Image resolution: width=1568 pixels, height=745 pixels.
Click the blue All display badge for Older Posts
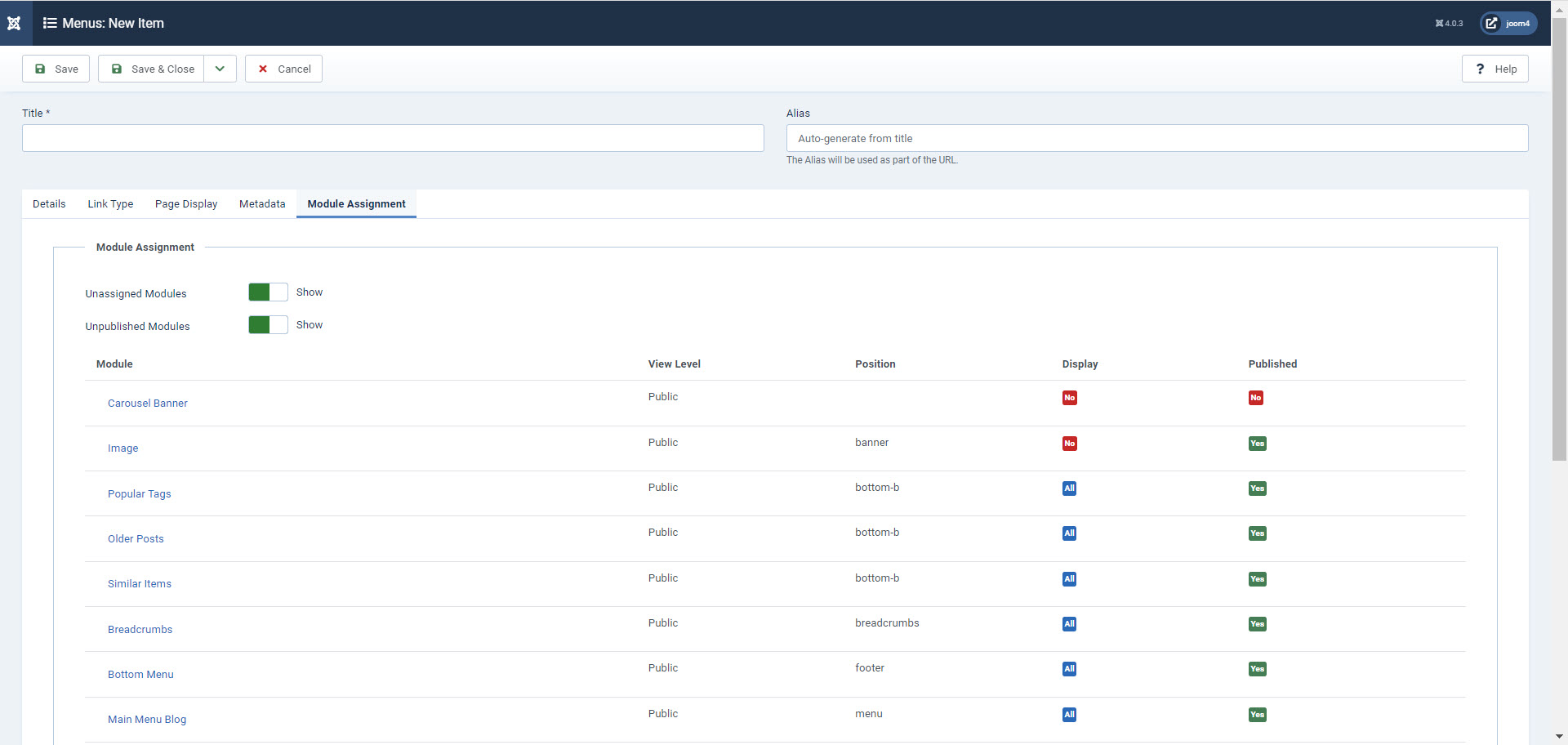(1069, 533)
